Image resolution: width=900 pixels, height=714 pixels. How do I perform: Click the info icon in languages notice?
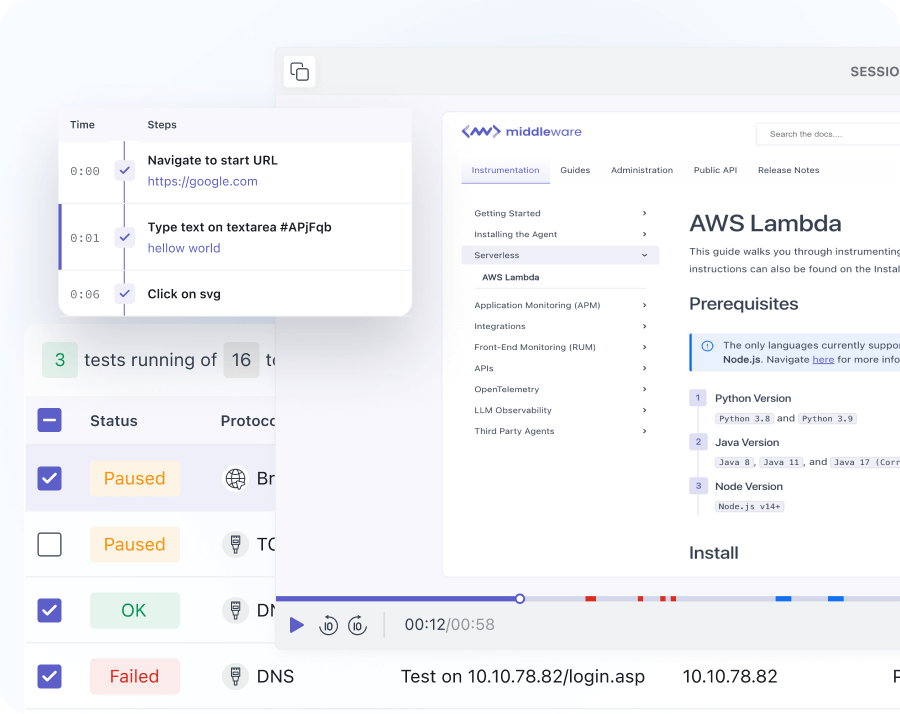(x=707, y=345)
